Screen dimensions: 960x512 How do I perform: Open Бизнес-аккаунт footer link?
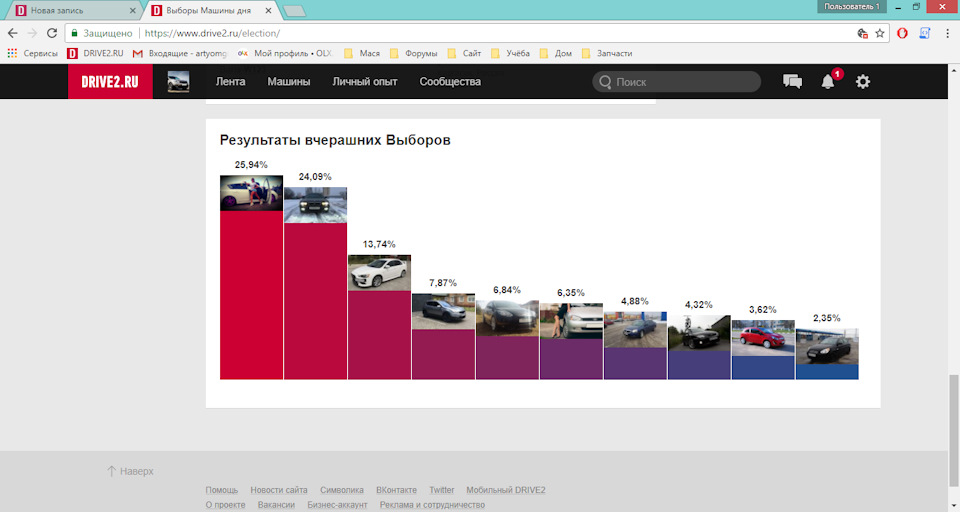pyautogui.click(x=337, y=505)
